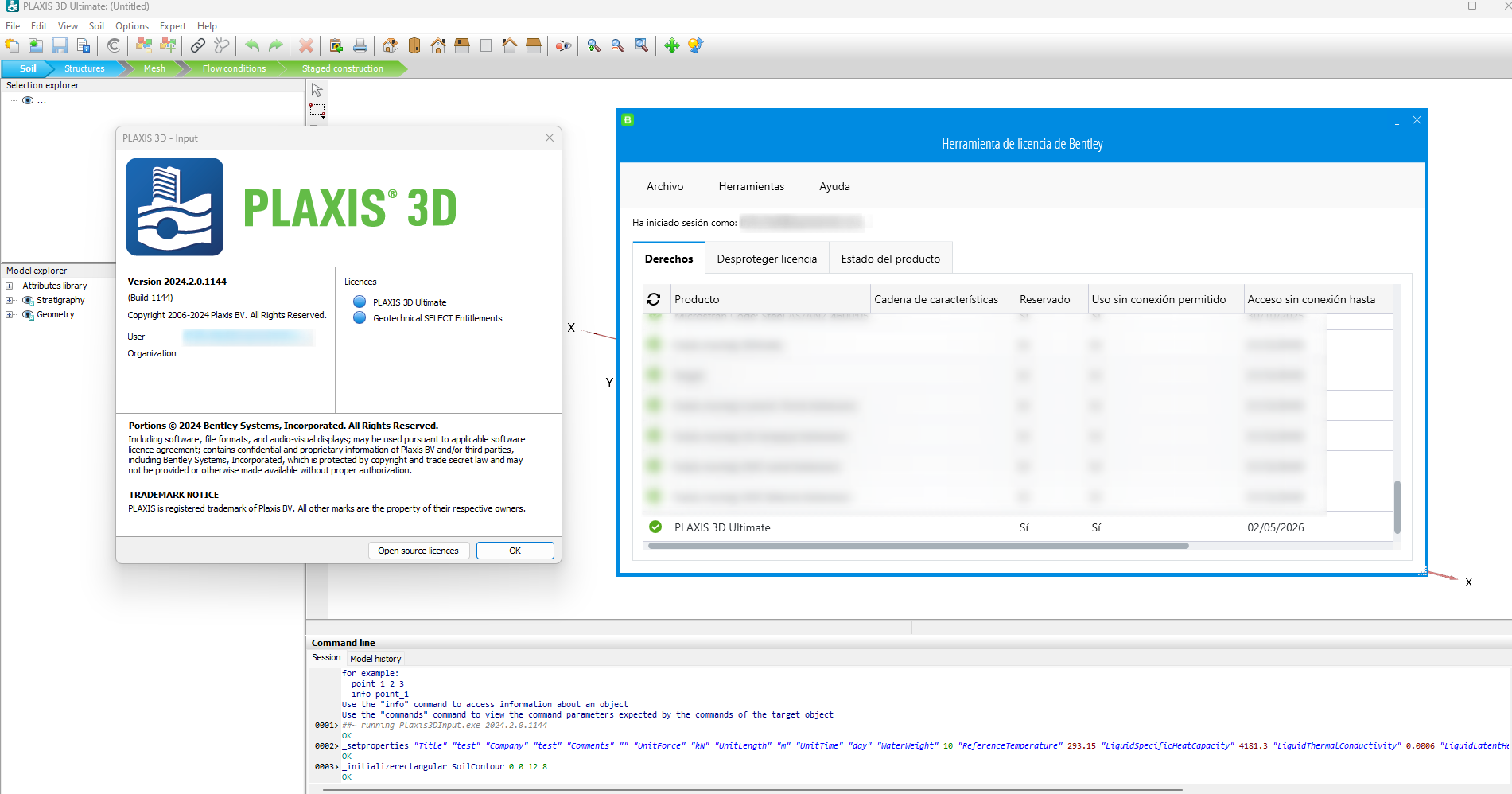
Task: Select the Derechos tab
Action: pyautogui.click(x=669, y=259)
